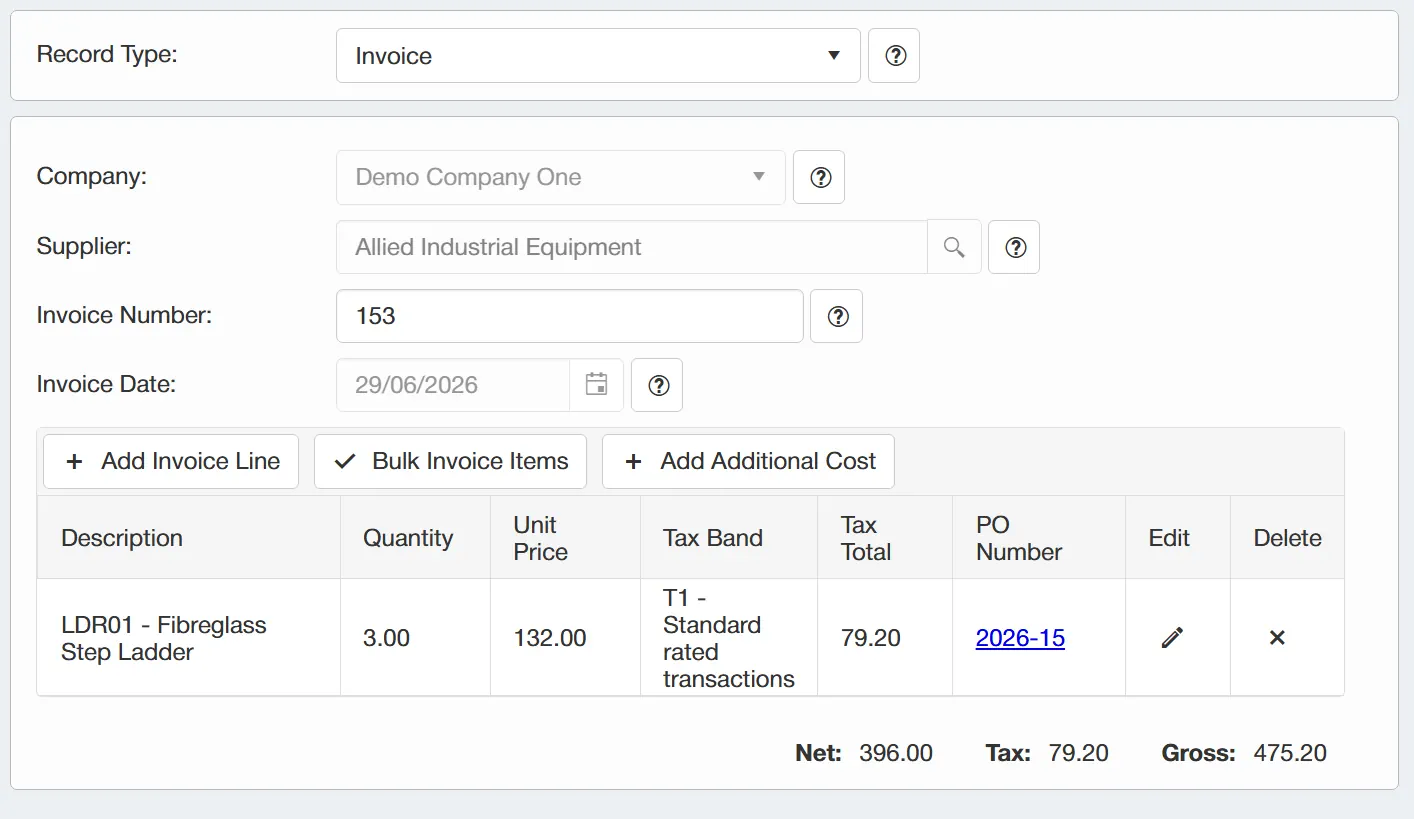Image resolution: width=1414 pixels, height=819 pixels.
Task: Open help for Invoice Number field
Action: [837, 316]
